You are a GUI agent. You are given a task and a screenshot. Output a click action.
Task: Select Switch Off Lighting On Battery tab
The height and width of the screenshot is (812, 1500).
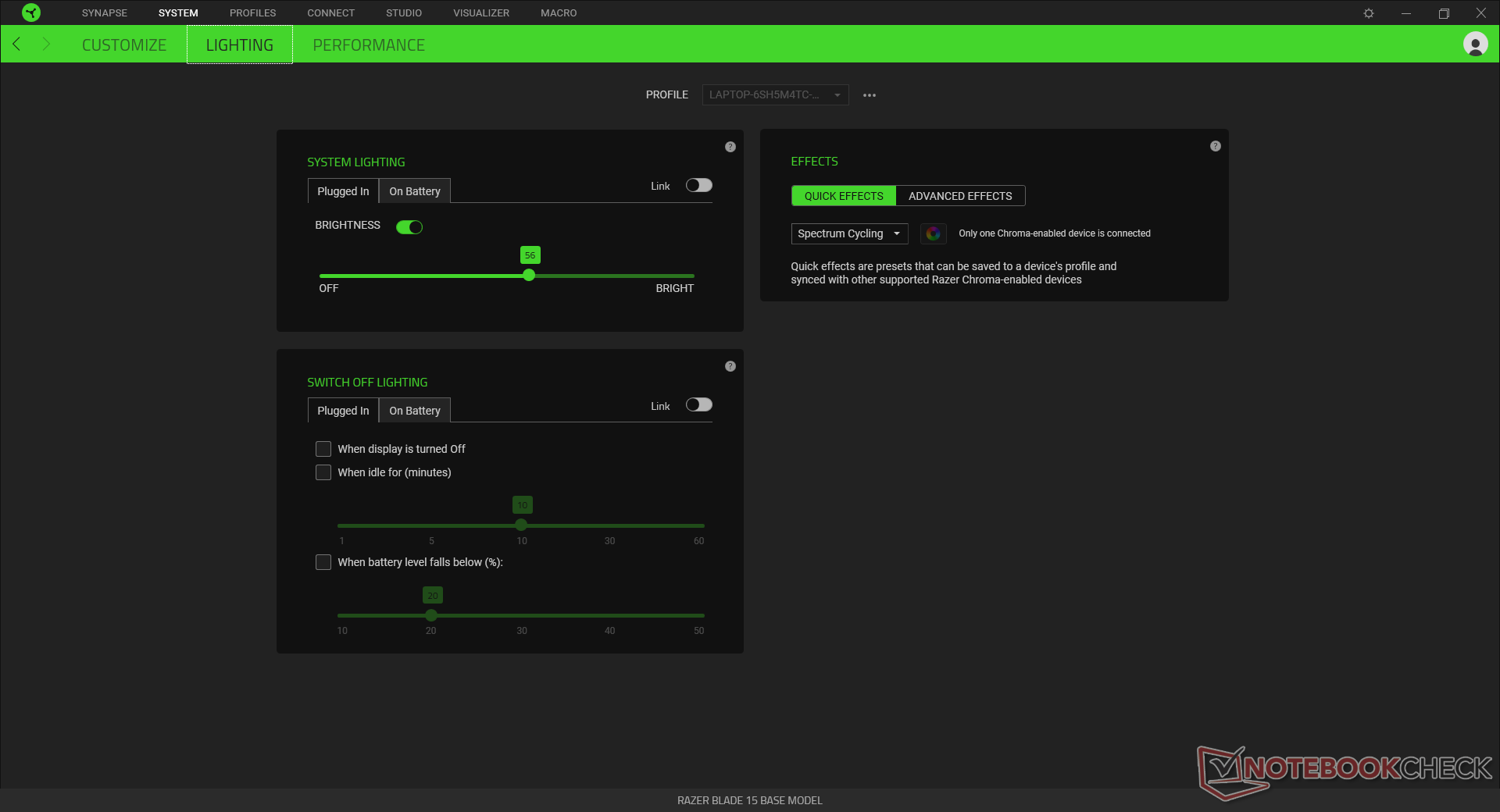415,411
